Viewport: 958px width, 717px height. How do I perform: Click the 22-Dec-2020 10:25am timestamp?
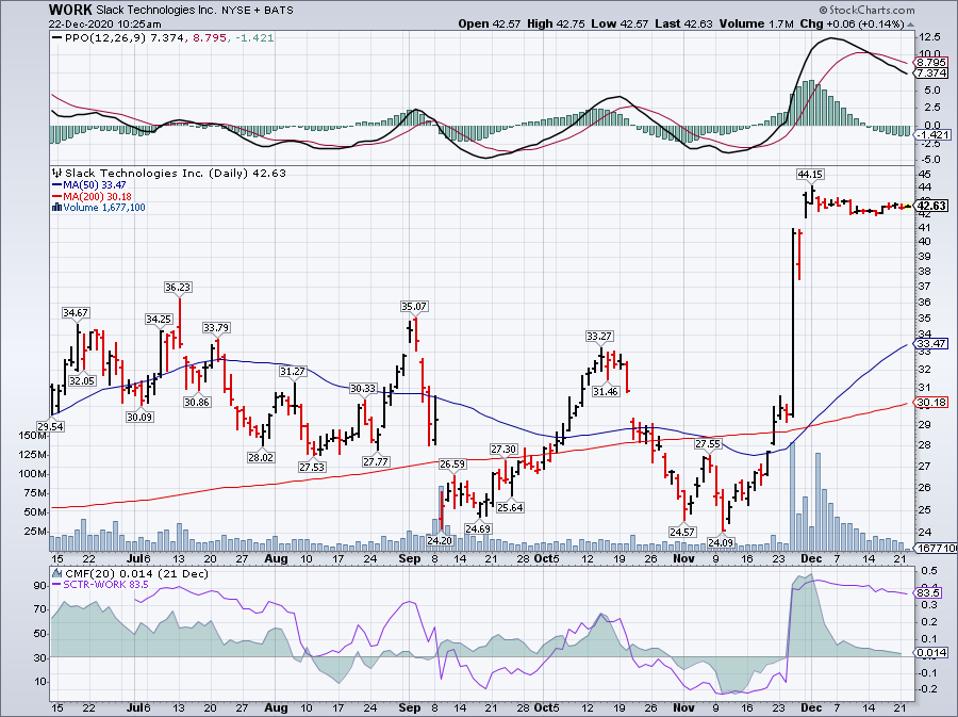click(105, 24)
